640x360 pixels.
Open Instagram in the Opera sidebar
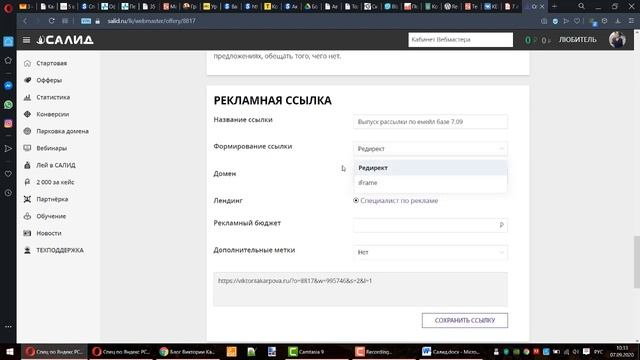pos(8,124)
